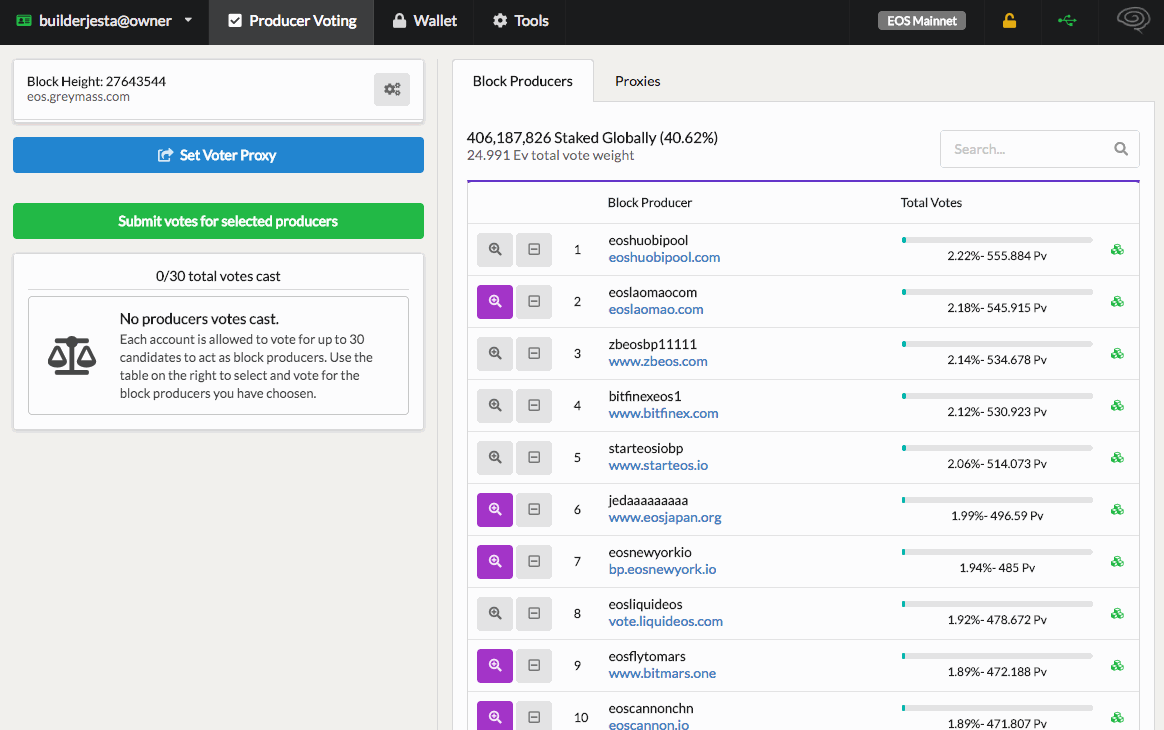This screenshot has width=1164, height=730.
Task: Click green cubes icon in eoshuobipool row
Action: (1116, 250)
